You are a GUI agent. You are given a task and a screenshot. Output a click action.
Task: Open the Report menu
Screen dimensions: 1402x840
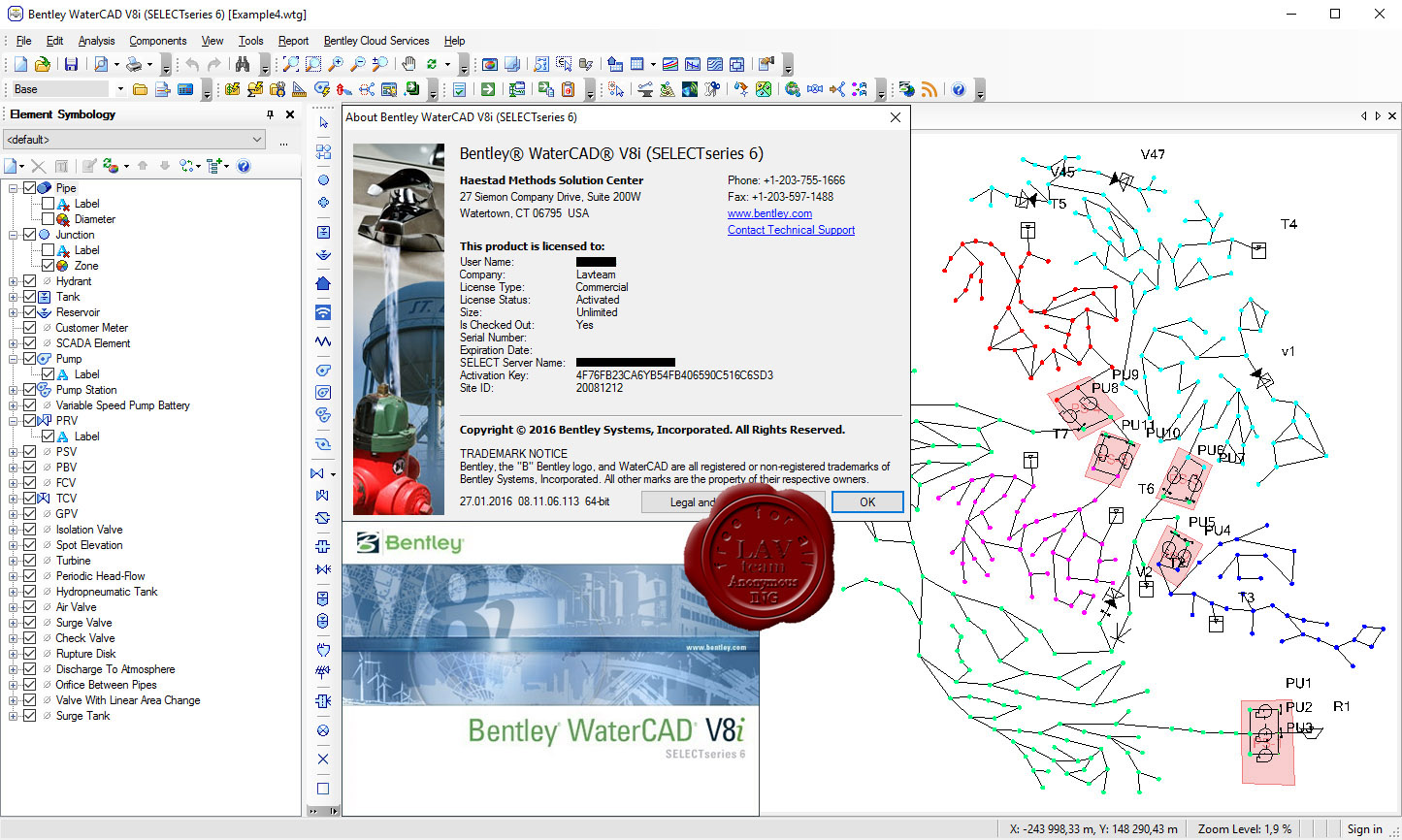pos(293,41)
